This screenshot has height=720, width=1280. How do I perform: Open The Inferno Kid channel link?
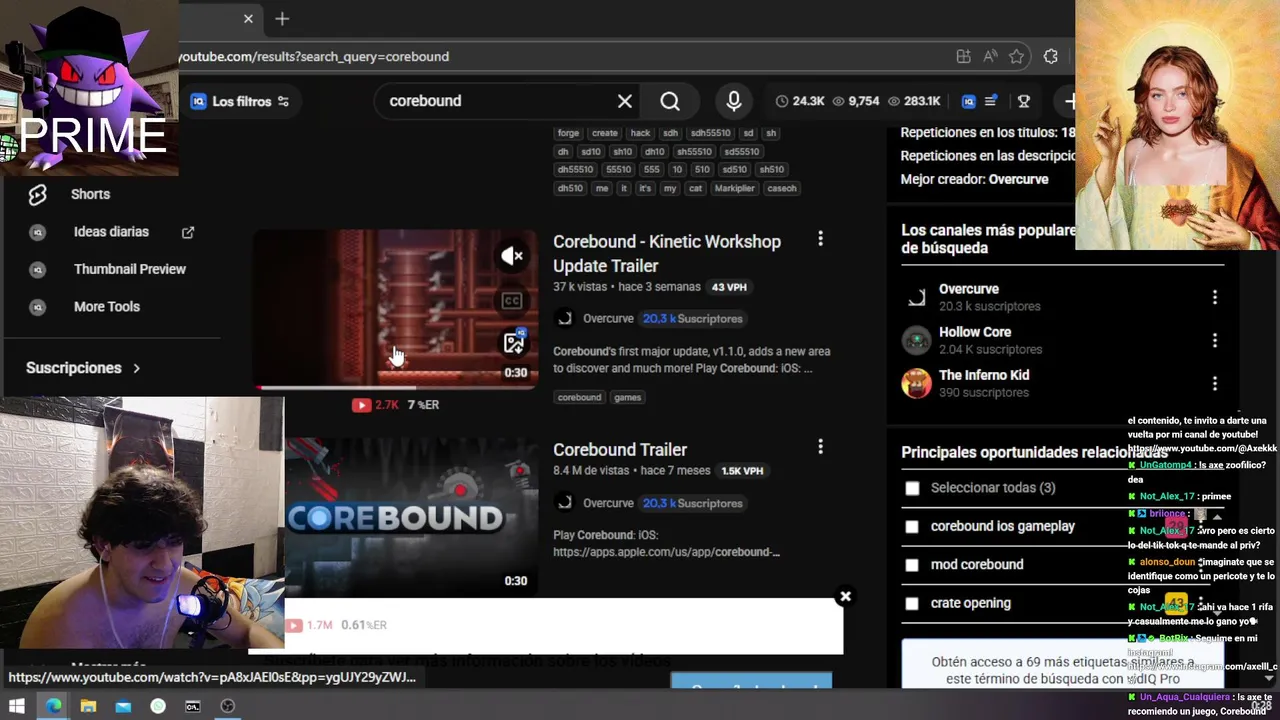[x=984, y=375]
